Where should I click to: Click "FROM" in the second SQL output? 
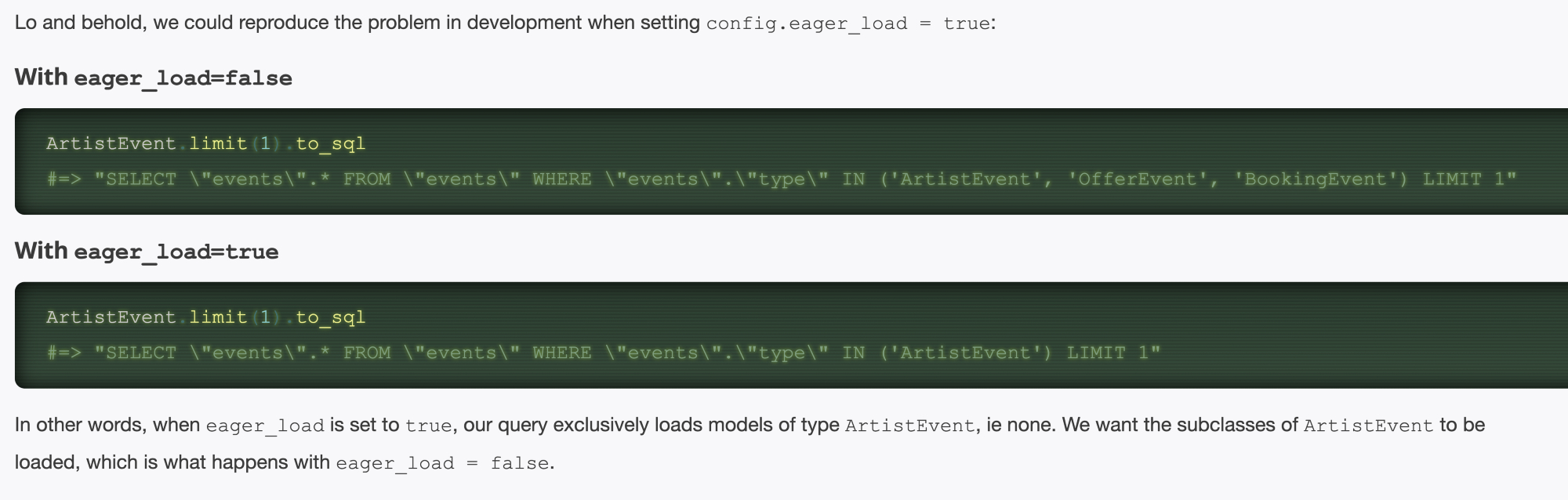click(x=367, y=353)
